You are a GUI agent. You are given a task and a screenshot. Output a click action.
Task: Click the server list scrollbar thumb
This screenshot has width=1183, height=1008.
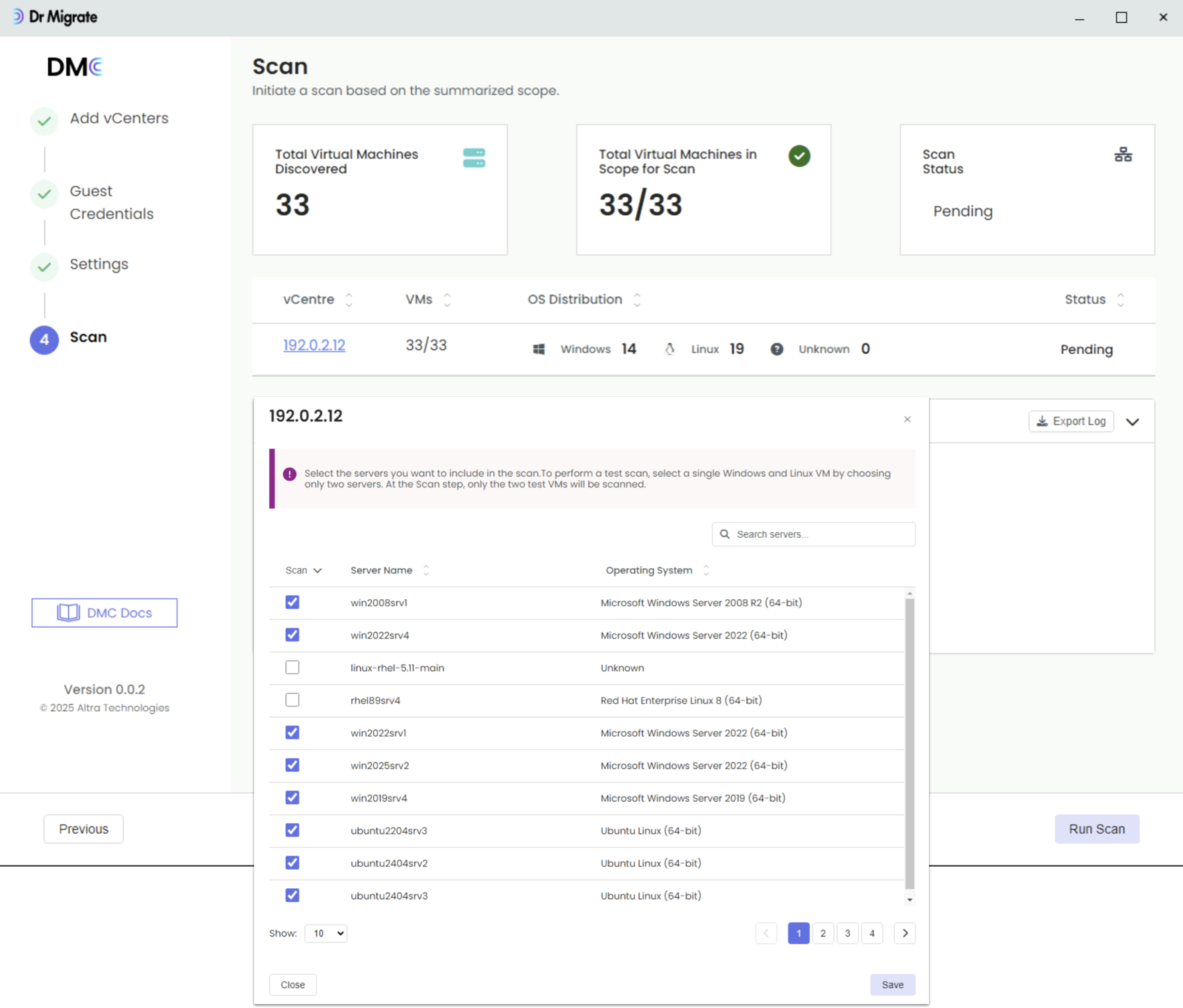point(910,743)
